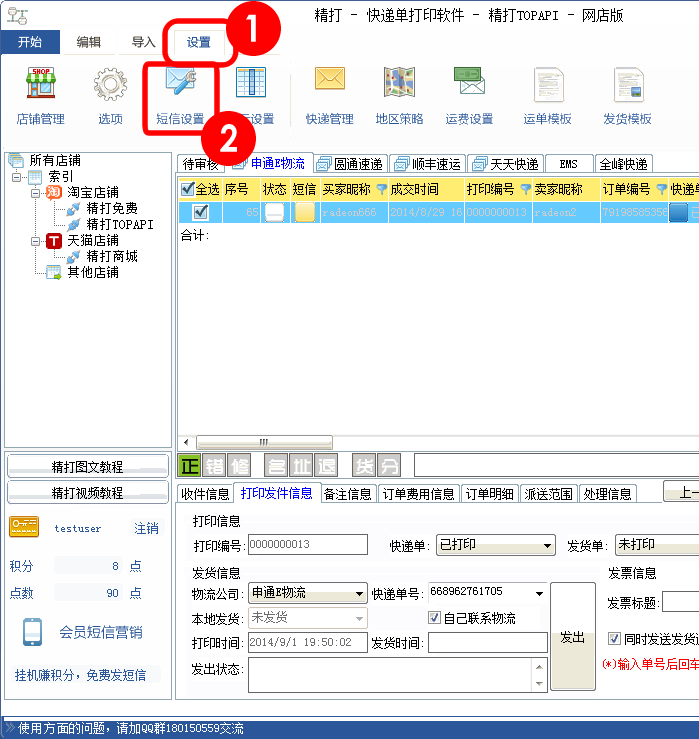
Task: Open the 收件信息 detail tab
Action: tap(205, 494)
